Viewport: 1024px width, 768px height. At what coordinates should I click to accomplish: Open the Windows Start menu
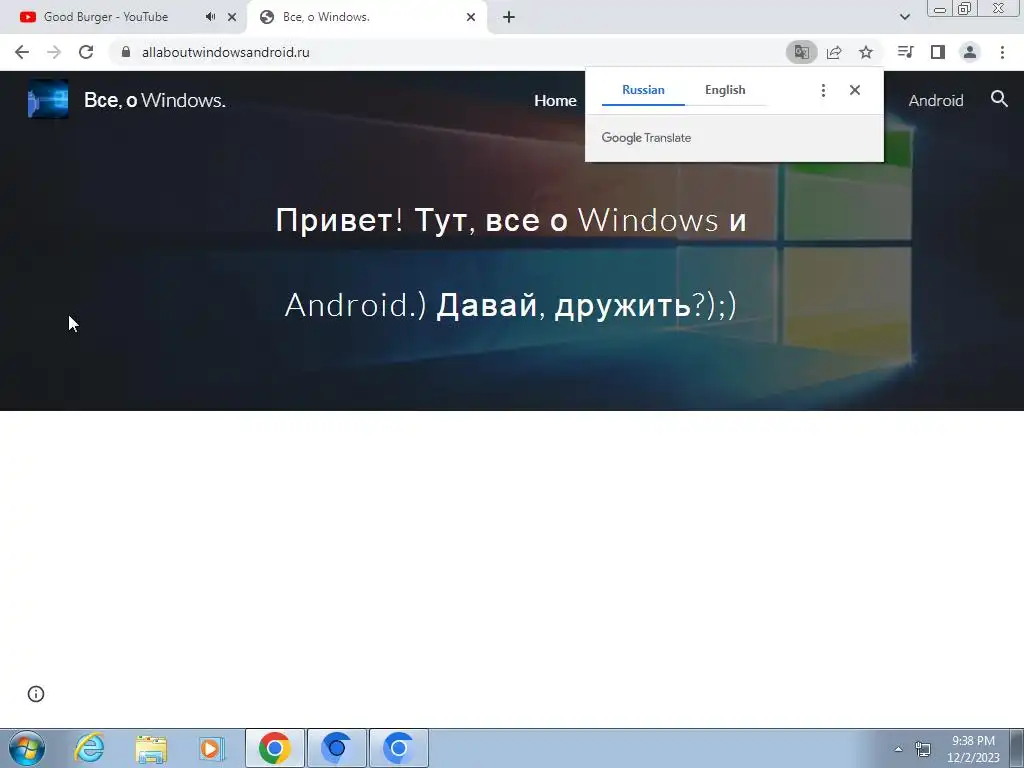(x=27, y=748)
